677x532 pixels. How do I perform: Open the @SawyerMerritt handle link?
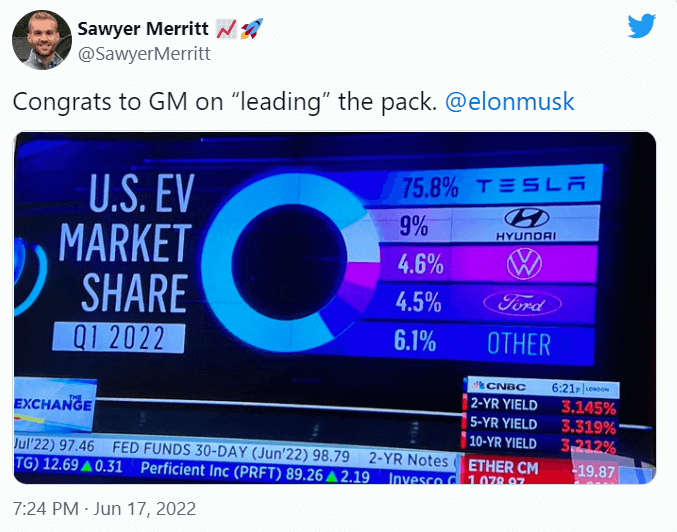(x=144, y=53)
